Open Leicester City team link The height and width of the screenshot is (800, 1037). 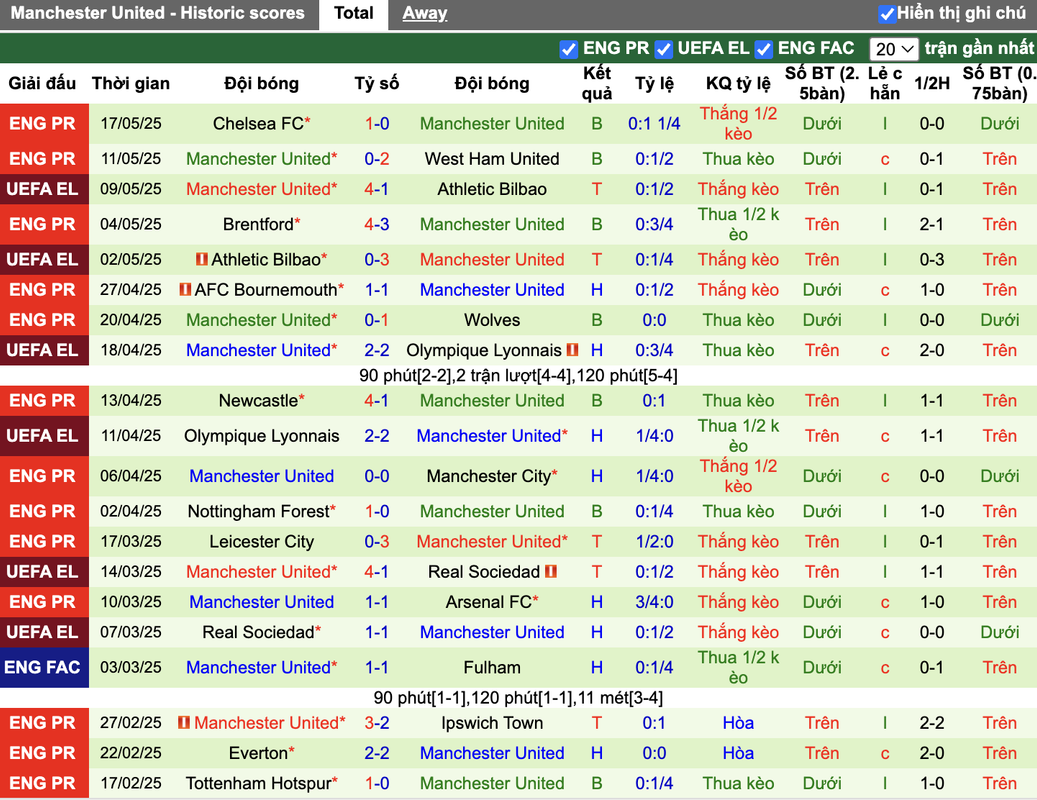click(261, 541)
